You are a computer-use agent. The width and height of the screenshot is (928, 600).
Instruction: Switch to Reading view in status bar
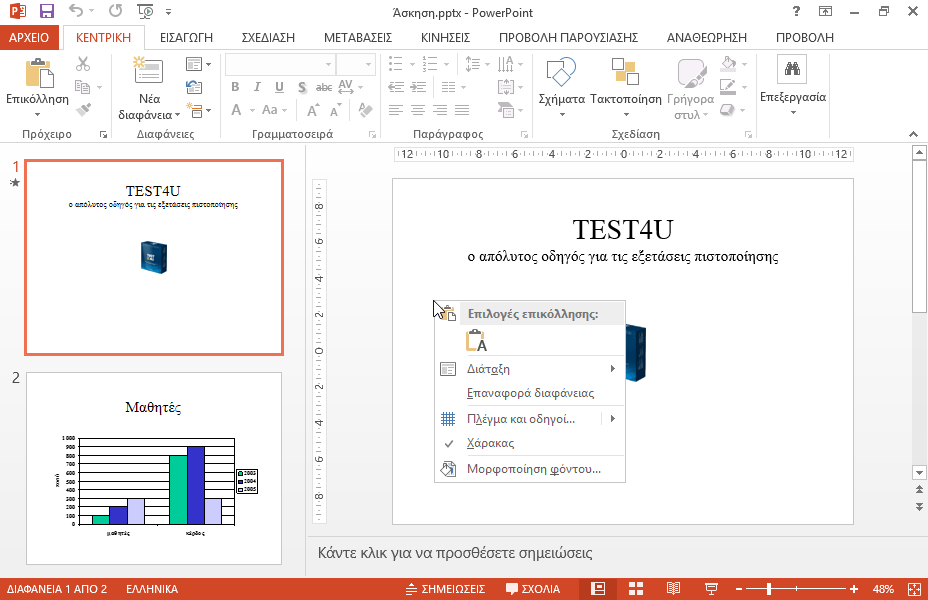(x=673, y=589)
